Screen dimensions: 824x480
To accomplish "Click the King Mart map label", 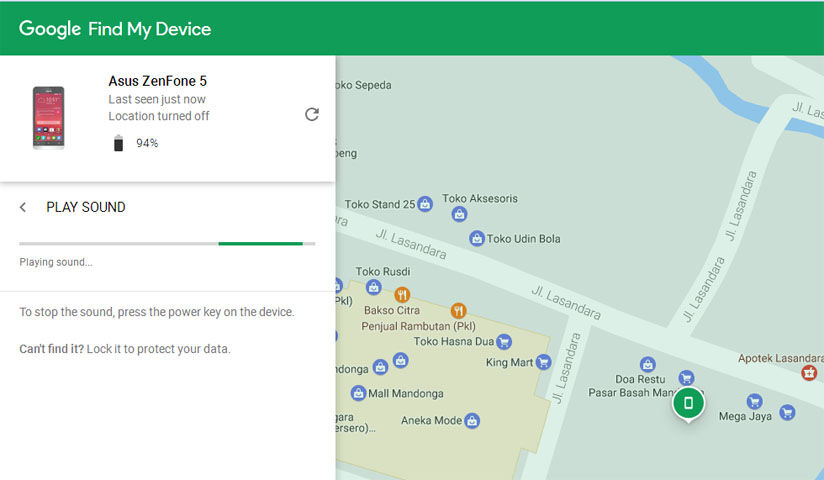I will 509,362.
